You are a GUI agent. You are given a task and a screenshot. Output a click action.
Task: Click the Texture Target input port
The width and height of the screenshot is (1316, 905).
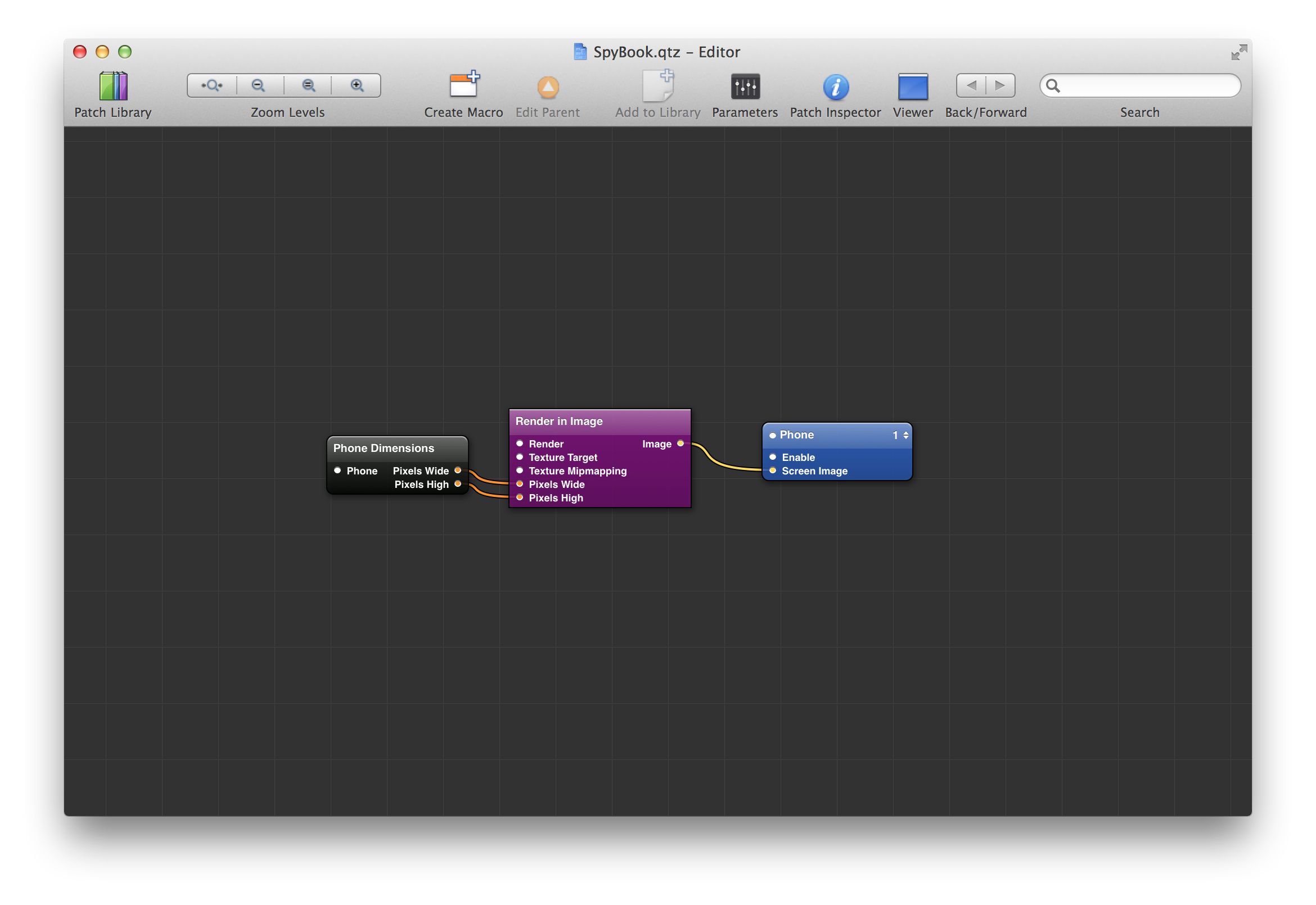pos(520,457)
